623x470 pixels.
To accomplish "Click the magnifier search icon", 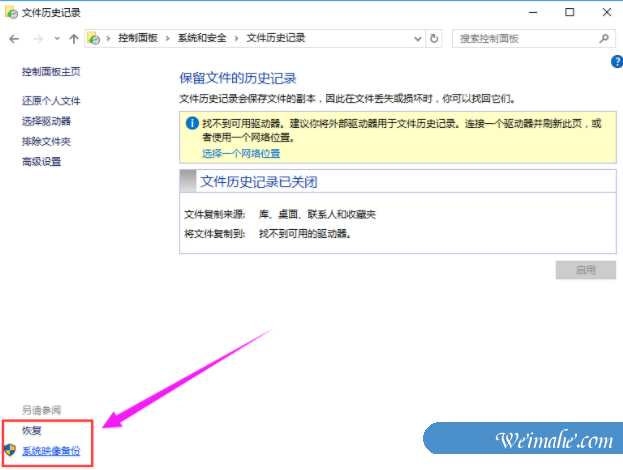I will (604, 39).
